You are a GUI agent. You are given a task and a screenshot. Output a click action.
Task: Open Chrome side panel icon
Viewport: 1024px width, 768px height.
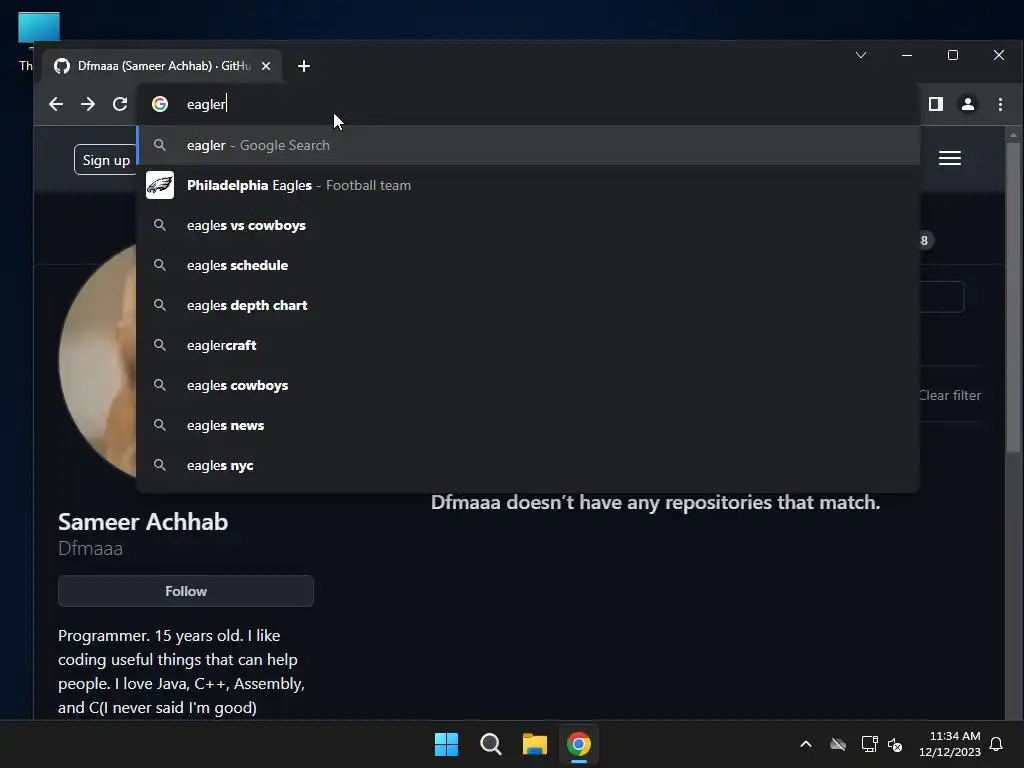click(936, 104)
